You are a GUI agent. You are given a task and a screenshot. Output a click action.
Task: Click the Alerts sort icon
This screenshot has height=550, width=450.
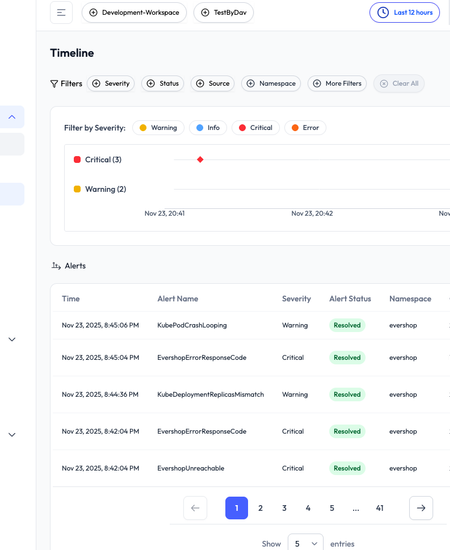[56, 266]
